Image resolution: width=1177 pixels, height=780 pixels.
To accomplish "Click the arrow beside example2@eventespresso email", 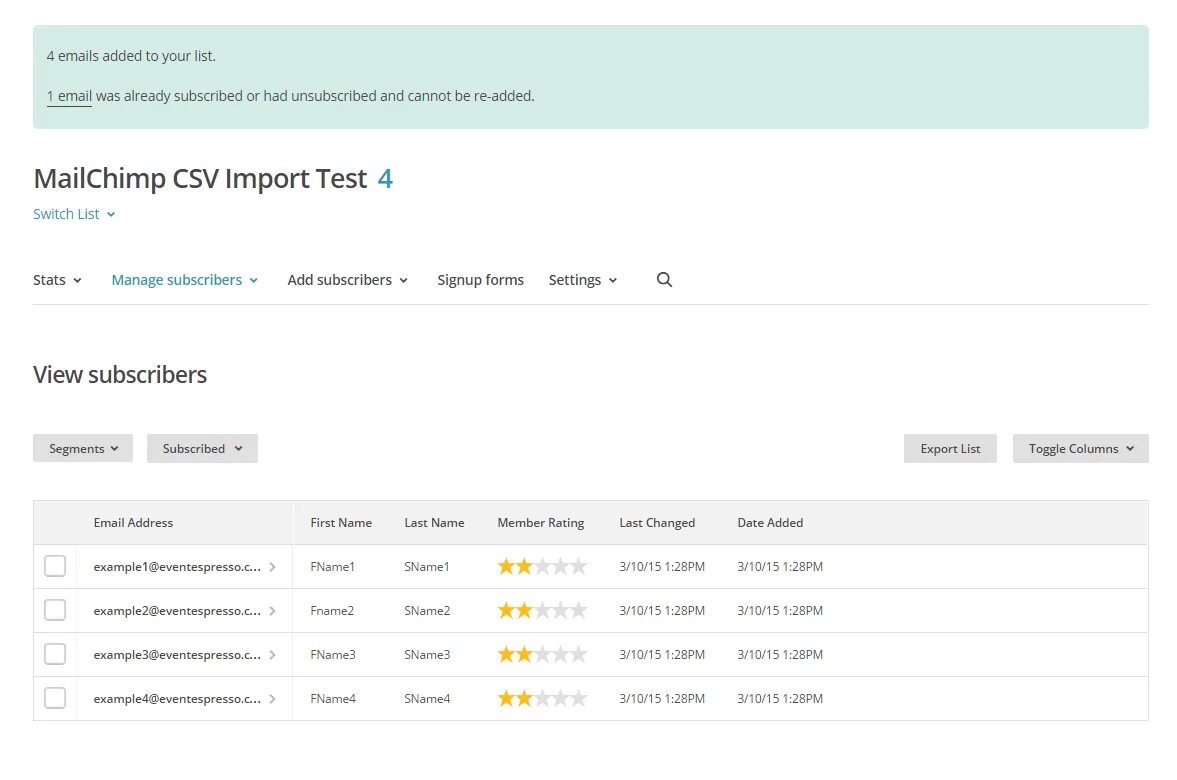I will point(272,611).
